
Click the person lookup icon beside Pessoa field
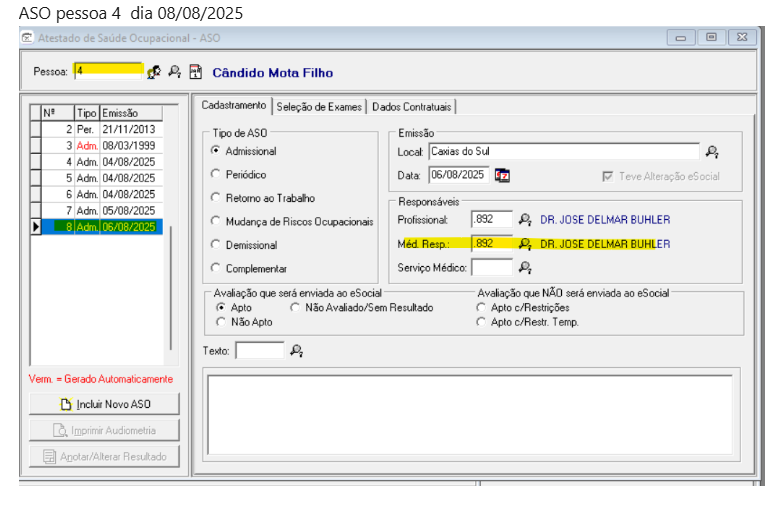(154, 72)
